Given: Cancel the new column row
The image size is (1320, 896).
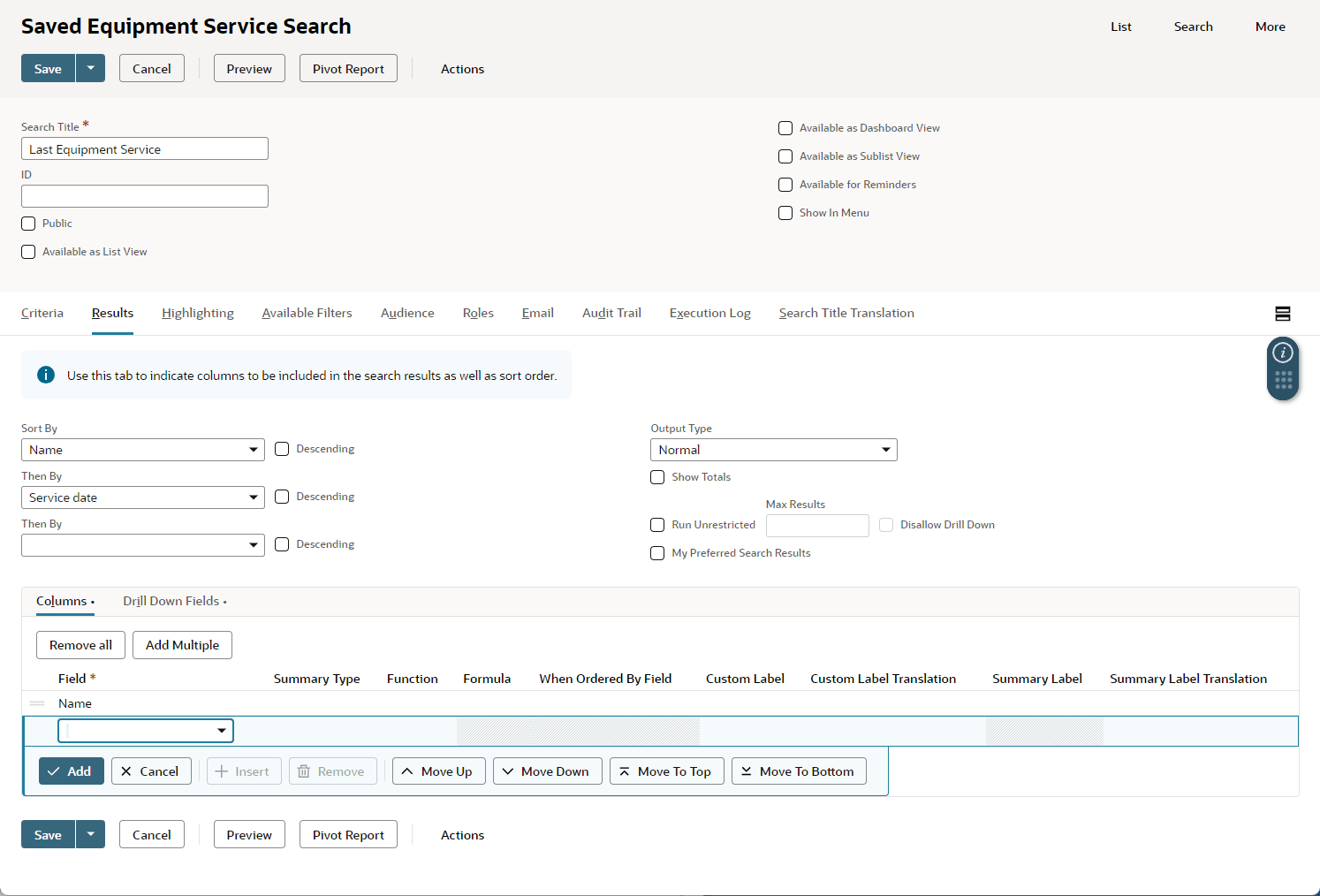Looking at the screenshot, I should (151, 771).
